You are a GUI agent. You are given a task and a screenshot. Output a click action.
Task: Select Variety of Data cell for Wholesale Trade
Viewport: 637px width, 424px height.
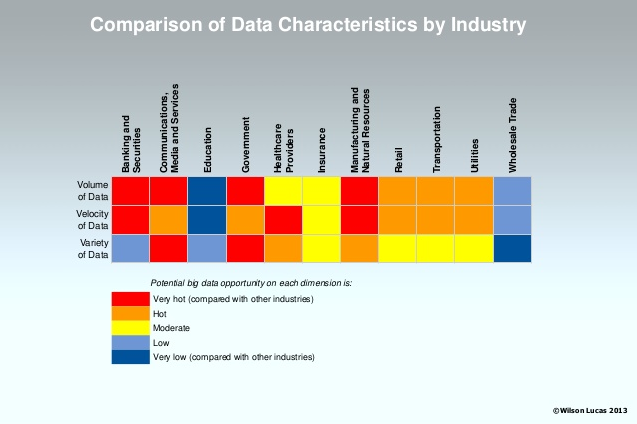[x=512, y=247]
